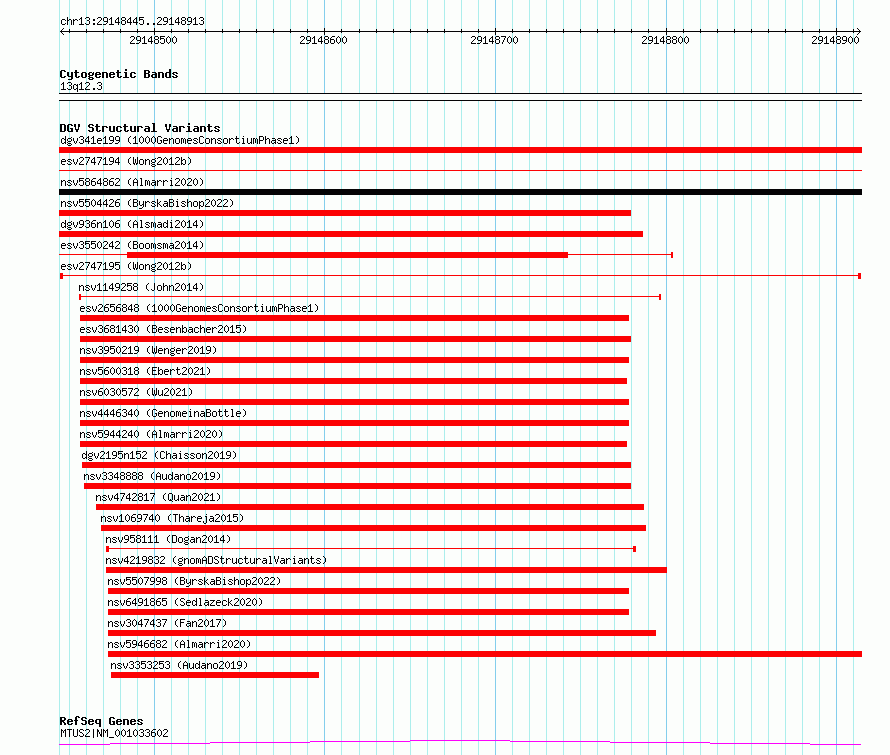Screen dimensions: 890x755
Task: Click nsv6491865 (Sedlazeck2020) label
Action: [185, 602]
